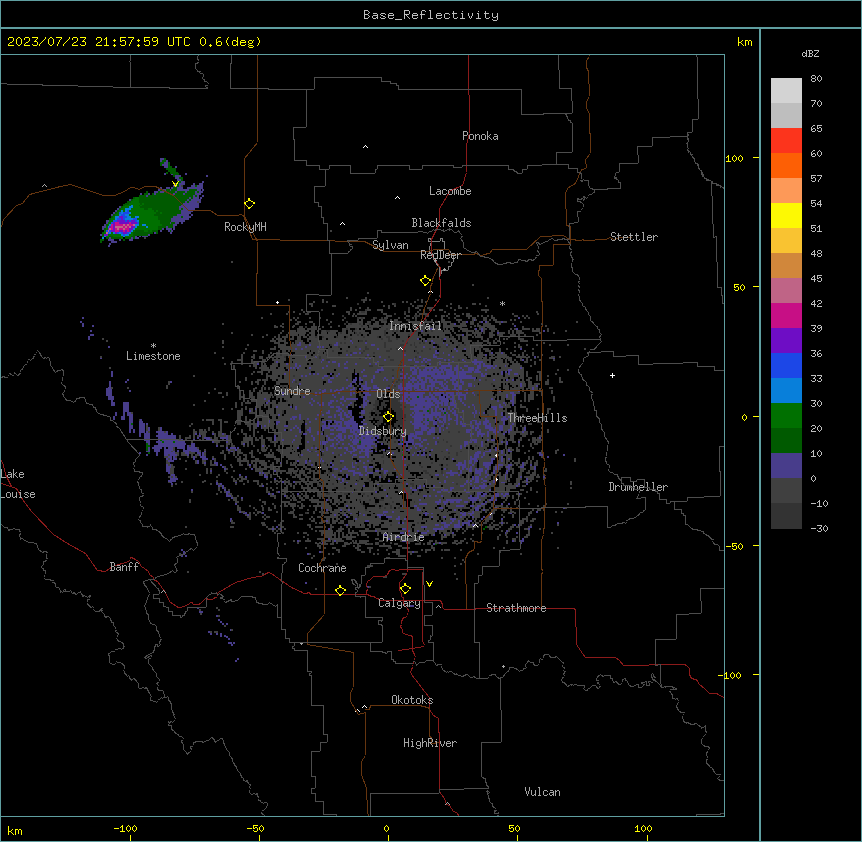Click the Stettler city label

point(634,237)
